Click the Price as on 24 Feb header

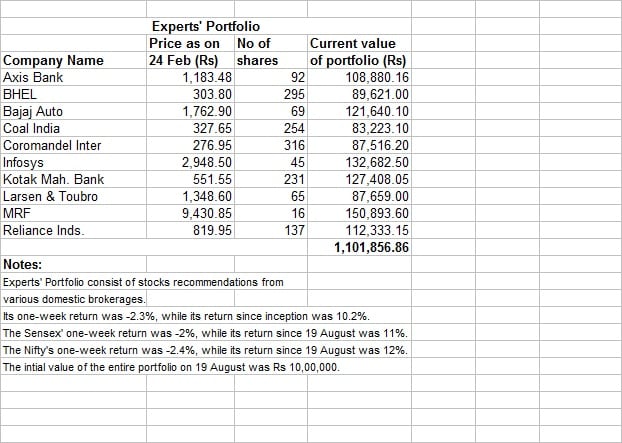tap(190, 52)
